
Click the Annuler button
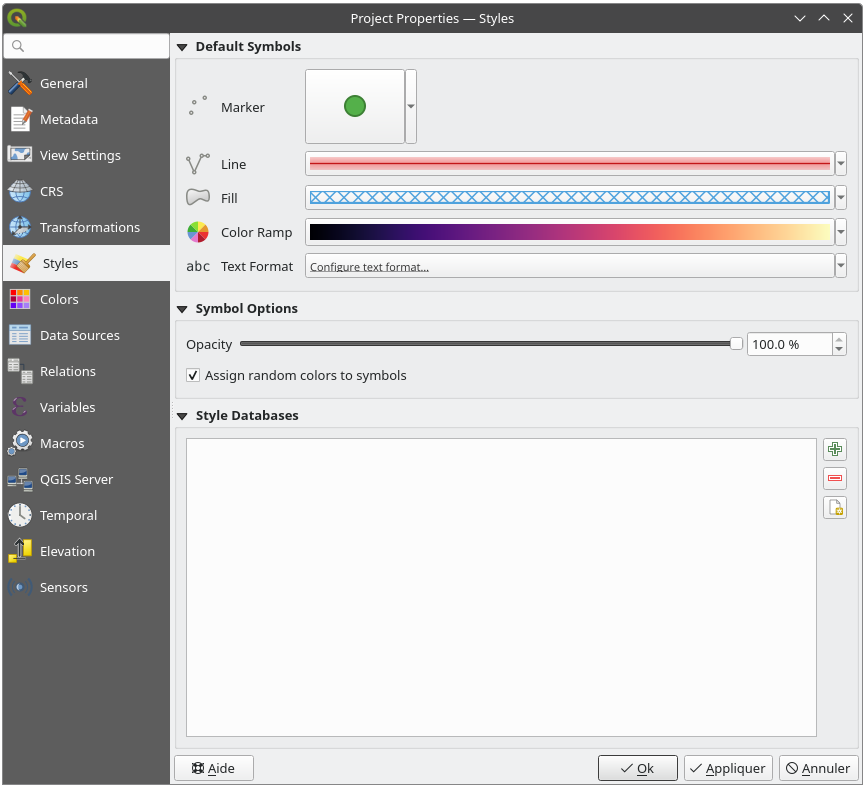(818, 768)
